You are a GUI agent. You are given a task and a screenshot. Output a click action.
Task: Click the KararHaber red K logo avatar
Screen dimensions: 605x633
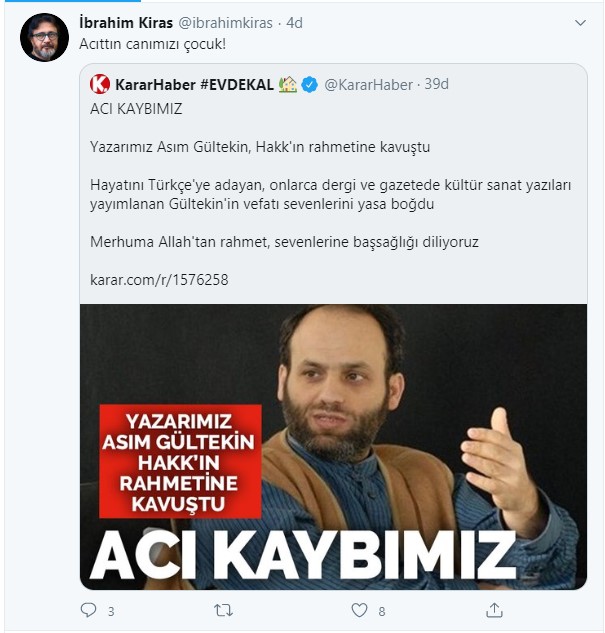[100, 84]
